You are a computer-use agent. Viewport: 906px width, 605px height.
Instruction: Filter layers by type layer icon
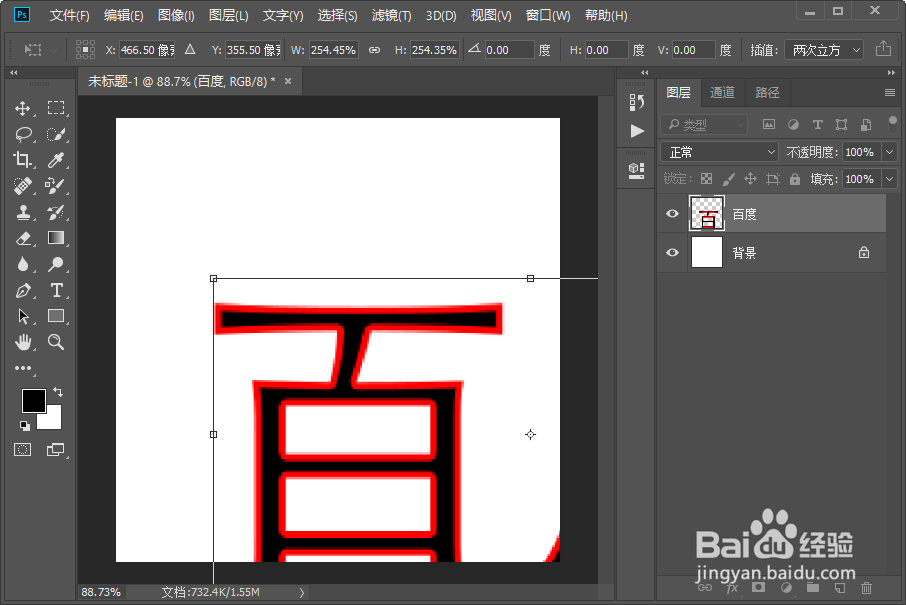pos(817,124)
